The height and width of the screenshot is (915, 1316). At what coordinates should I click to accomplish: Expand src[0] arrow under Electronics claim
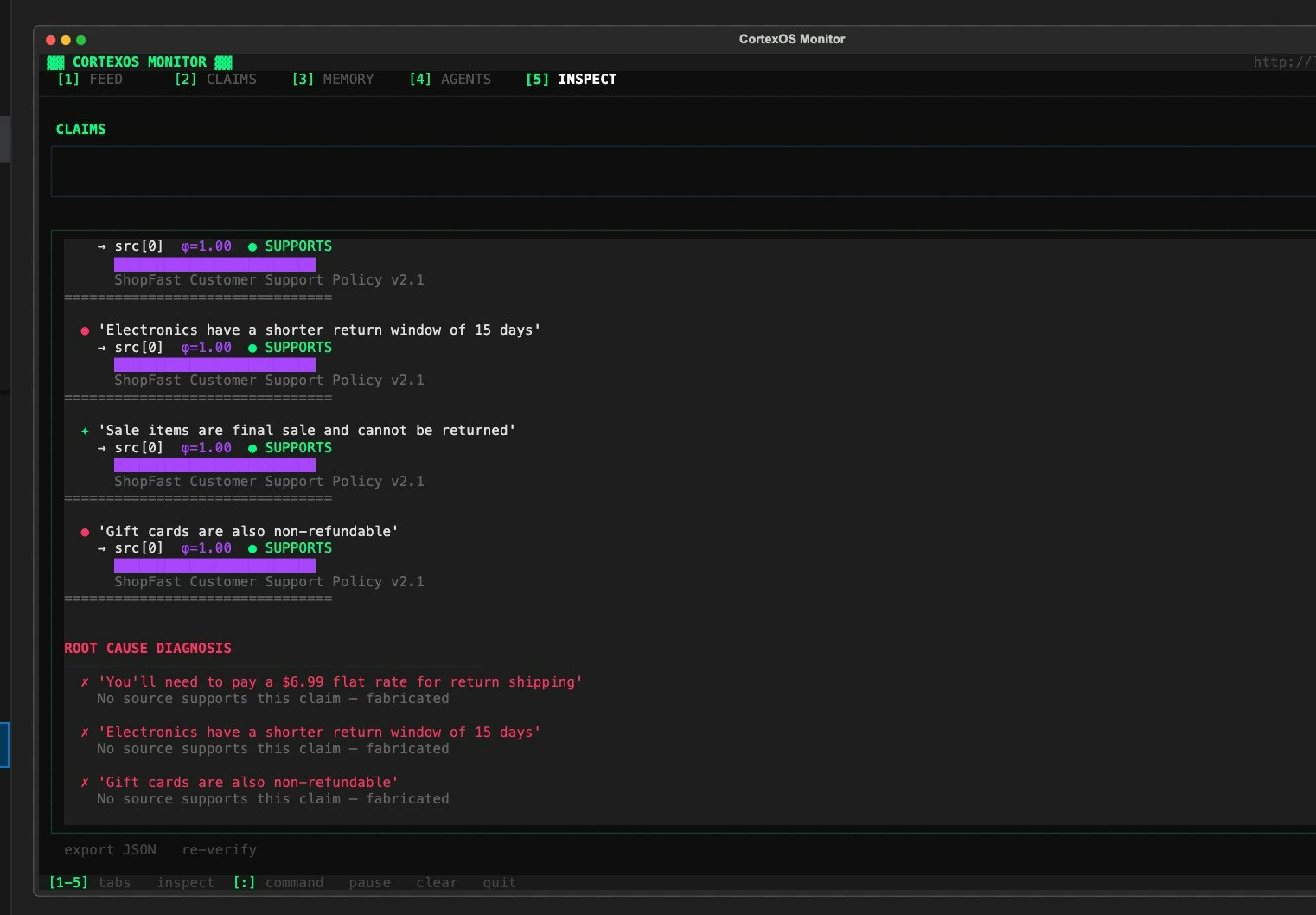(102, 348)
